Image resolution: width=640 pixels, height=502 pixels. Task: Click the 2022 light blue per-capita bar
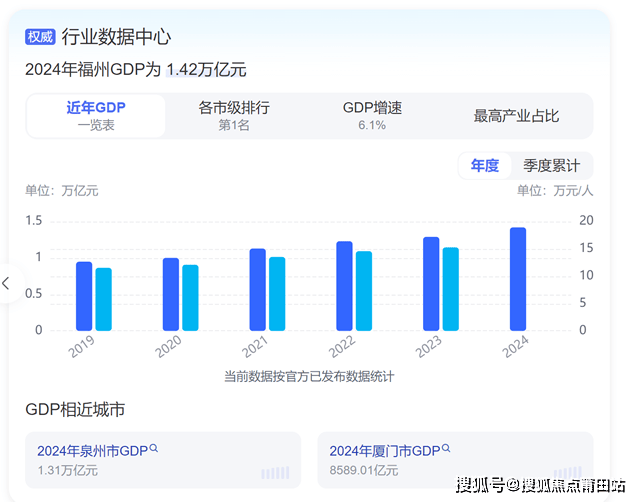pyautogui.click(x=364, y=291)
